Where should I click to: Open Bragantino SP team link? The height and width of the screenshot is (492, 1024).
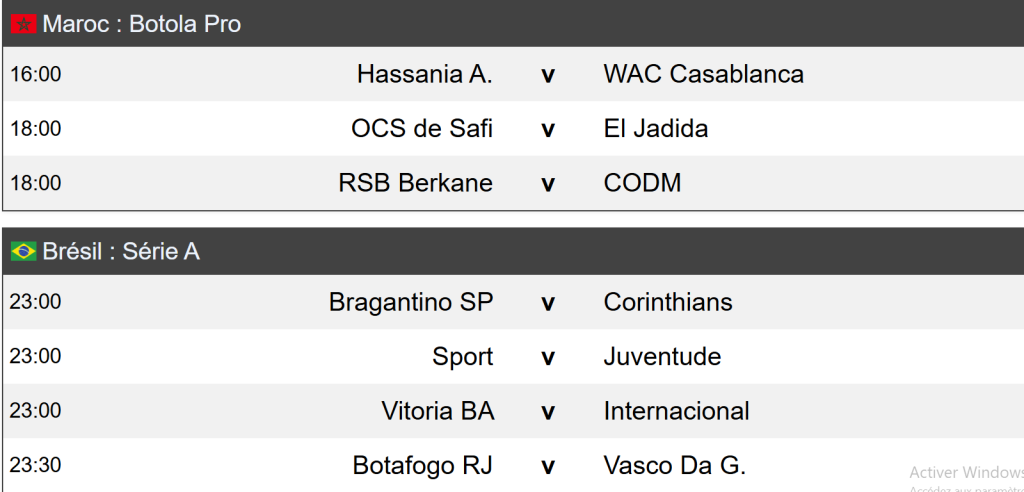(x=411, y=302)
